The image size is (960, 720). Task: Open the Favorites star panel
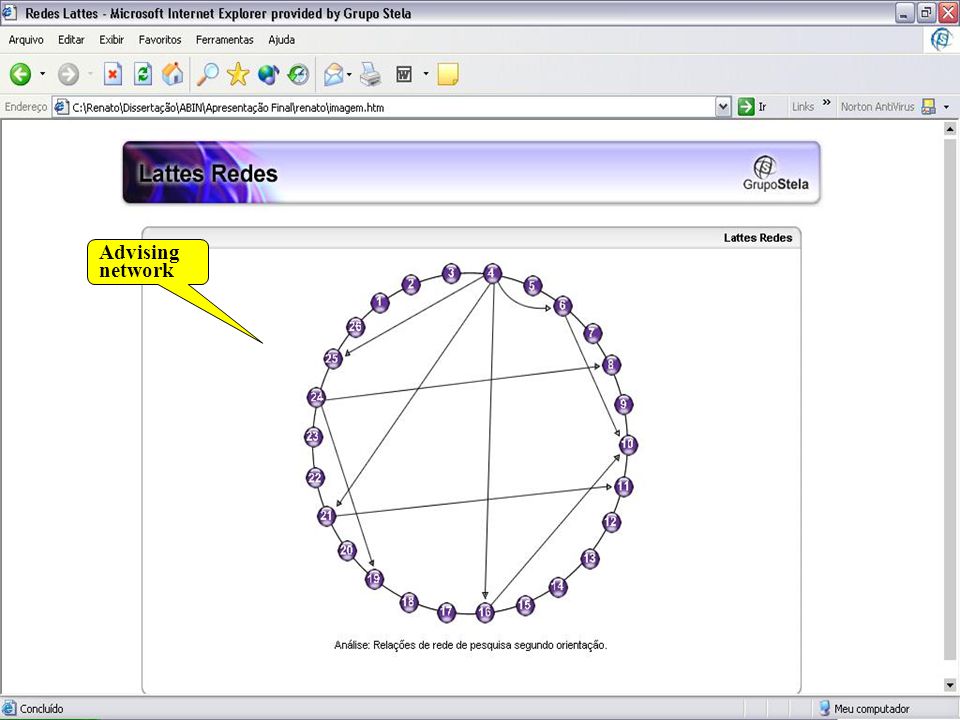tap(238, 75)
